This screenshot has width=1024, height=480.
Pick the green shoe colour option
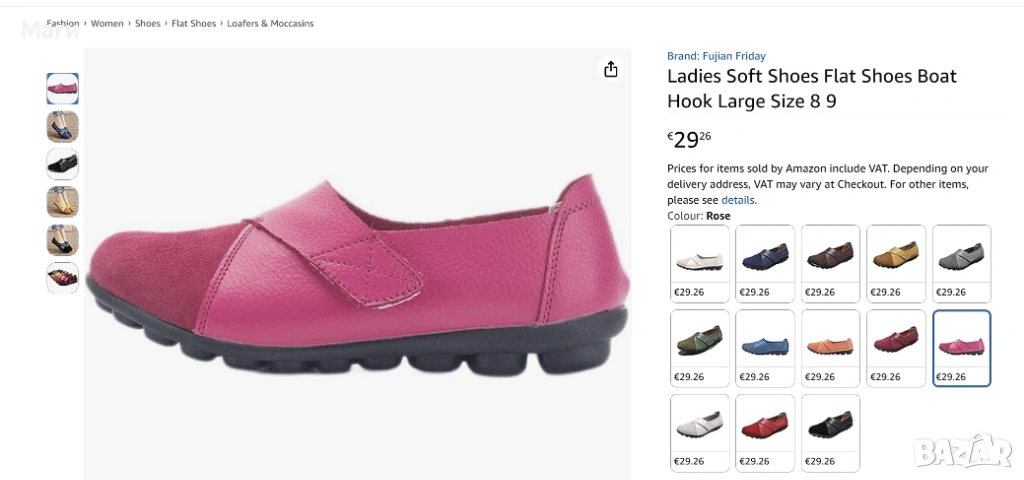[x=699, y=348]
